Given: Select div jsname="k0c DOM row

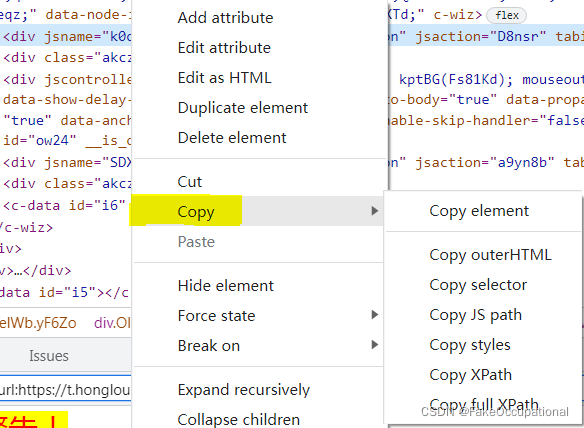Looking at the screenshot, I should tap(67, 37).
